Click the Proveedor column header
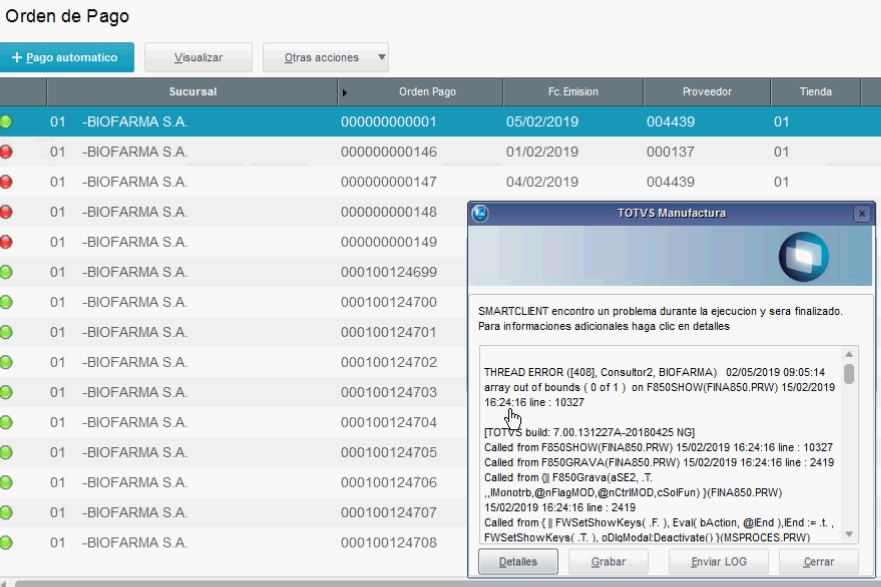Image resolution: width=881 pixels, height=587 pixels. point(707,92)
